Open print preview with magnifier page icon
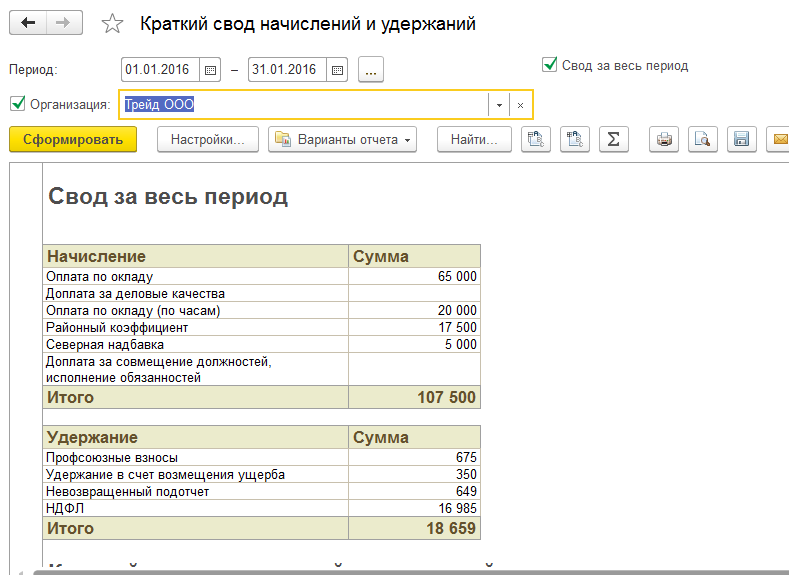Image resolution: width=789 pixels, height=575 pixels. point(702,140)
